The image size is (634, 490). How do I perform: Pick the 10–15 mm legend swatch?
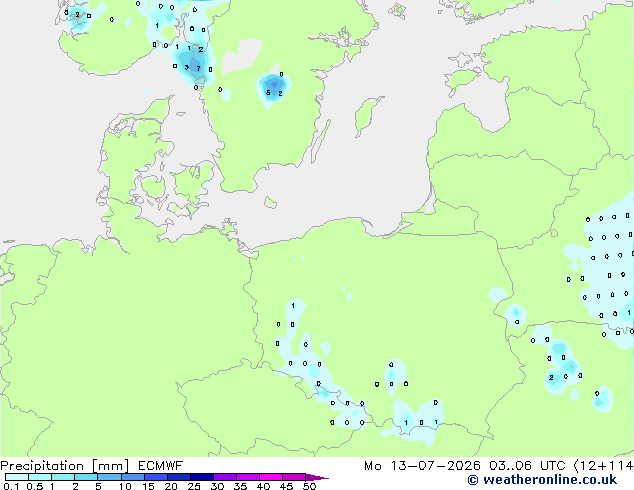click(x=132, y=477)
